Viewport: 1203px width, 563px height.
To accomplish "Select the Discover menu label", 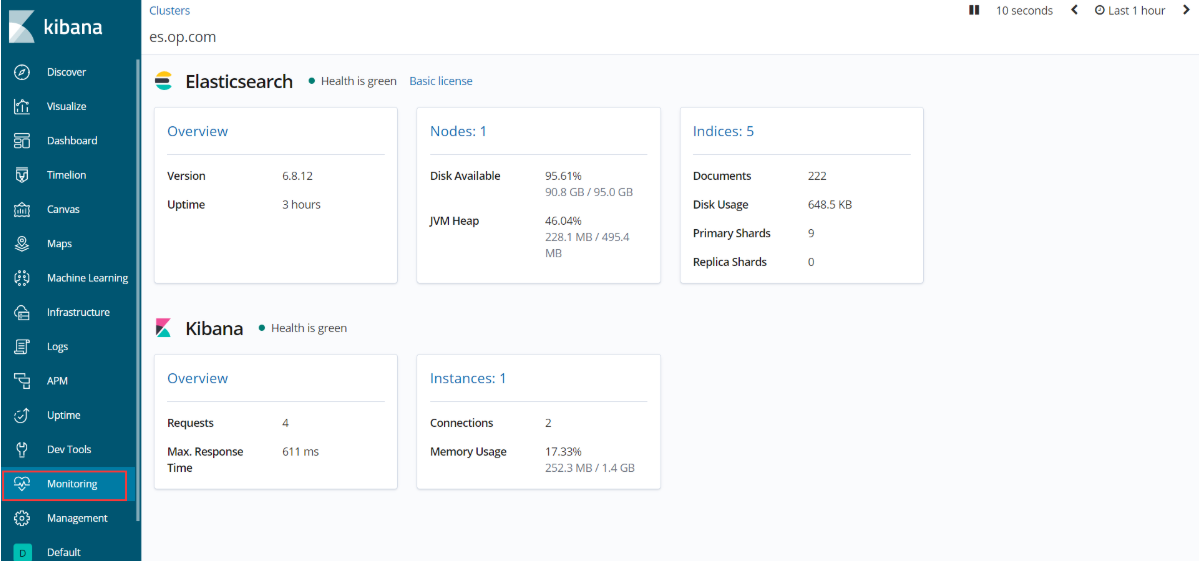I will pyautogui.click(x=66, y=72).
